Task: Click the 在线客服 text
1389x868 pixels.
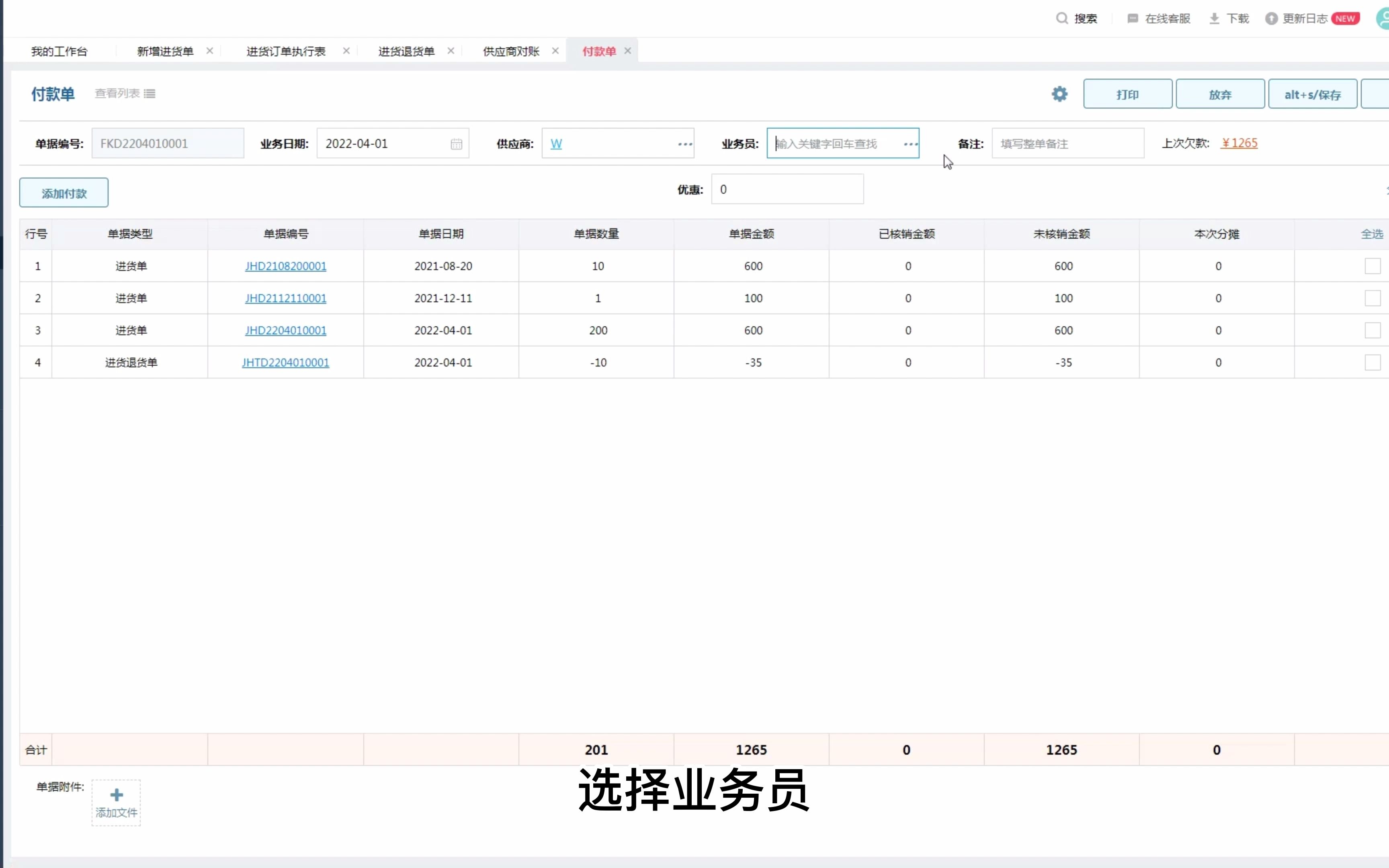Action: pyautogui.click(x=1168, y=18)
